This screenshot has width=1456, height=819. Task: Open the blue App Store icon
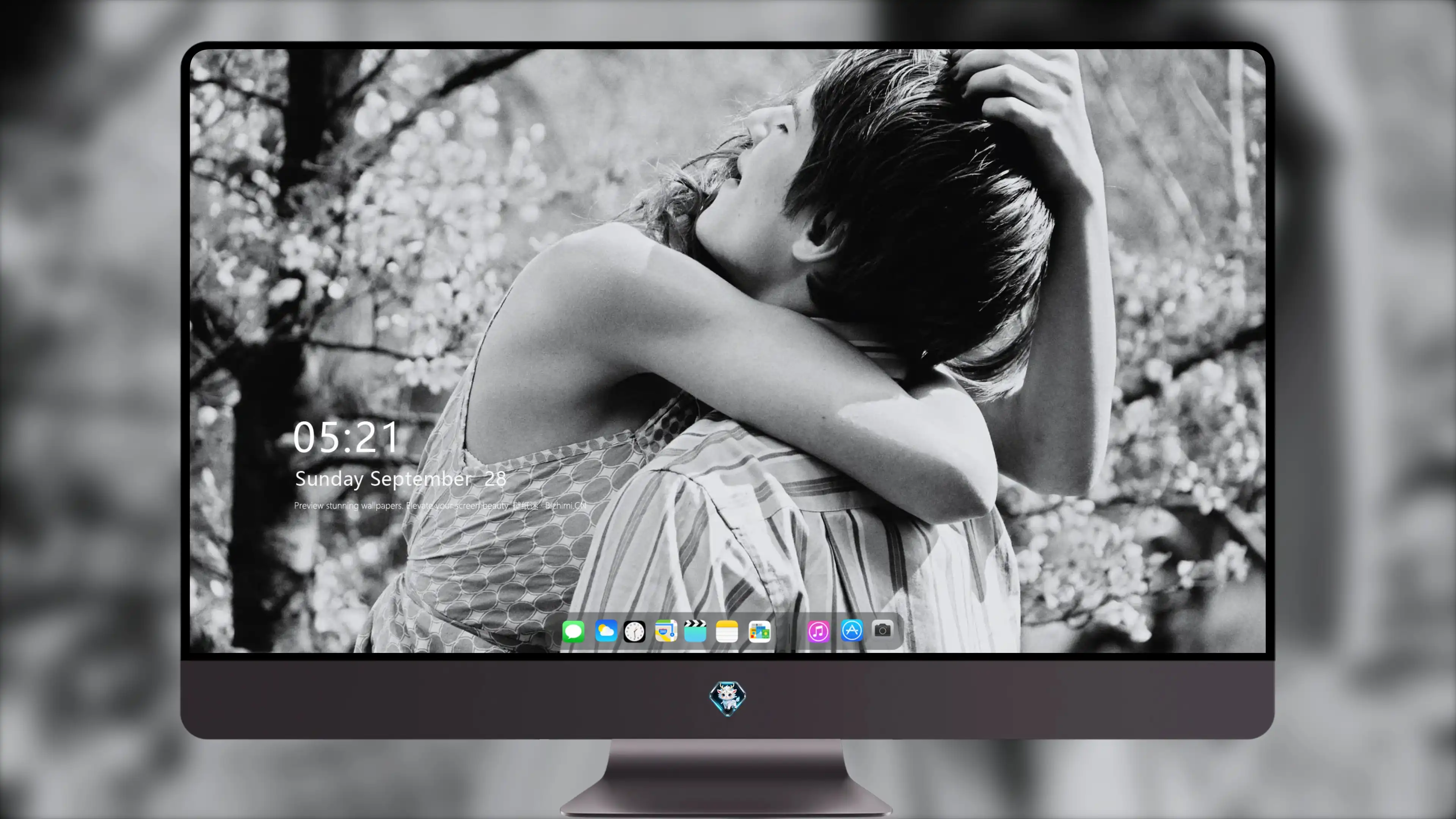click(852, 630)
